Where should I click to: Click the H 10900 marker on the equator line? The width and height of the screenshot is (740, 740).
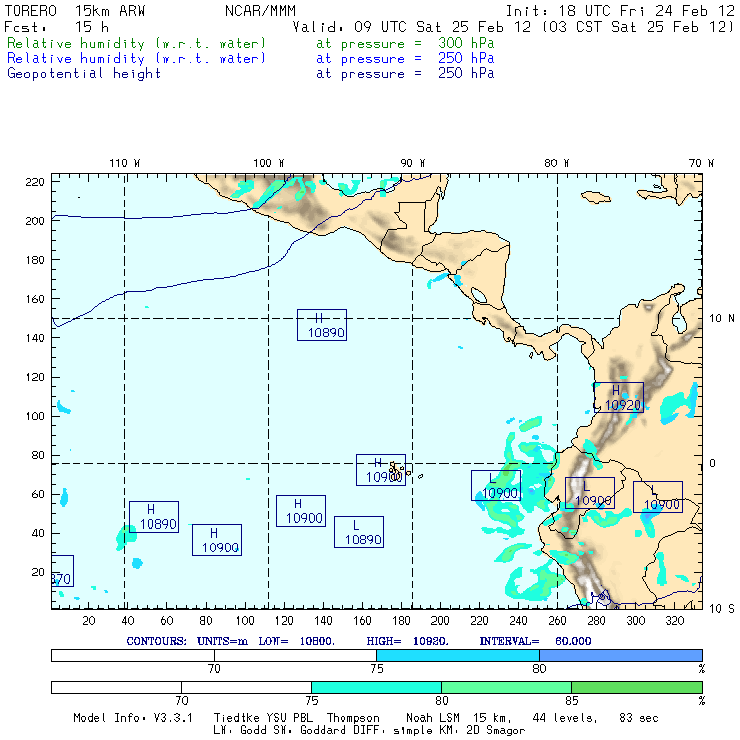[x=381, y=470]
